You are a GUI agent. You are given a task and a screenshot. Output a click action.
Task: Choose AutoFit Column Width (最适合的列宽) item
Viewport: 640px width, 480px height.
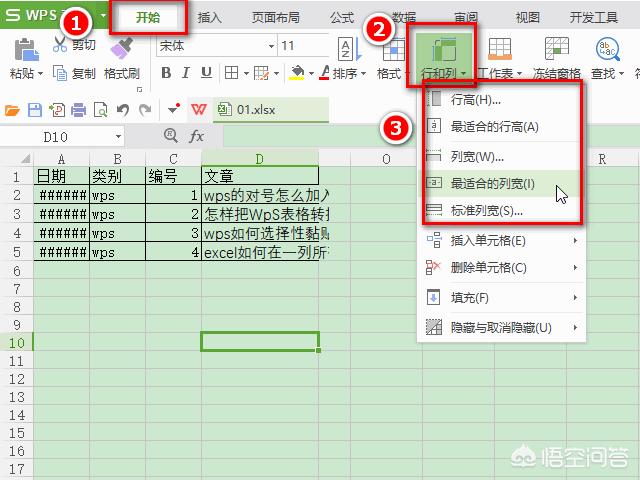click(x=501, y=184)
